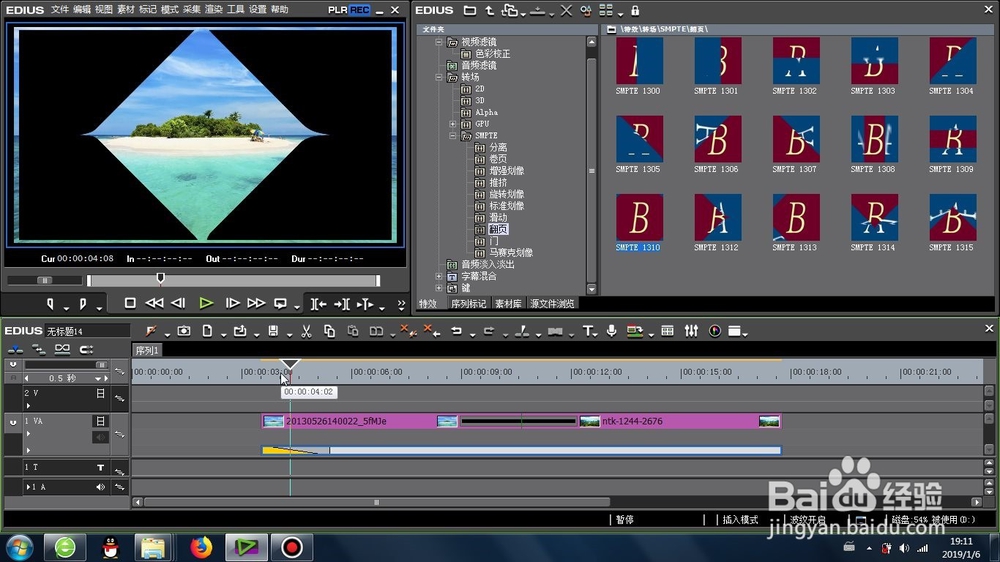Jump to next edit point
Image resolution: width=1000 pixels, height=562 pixels.
[x=342, y=304]
